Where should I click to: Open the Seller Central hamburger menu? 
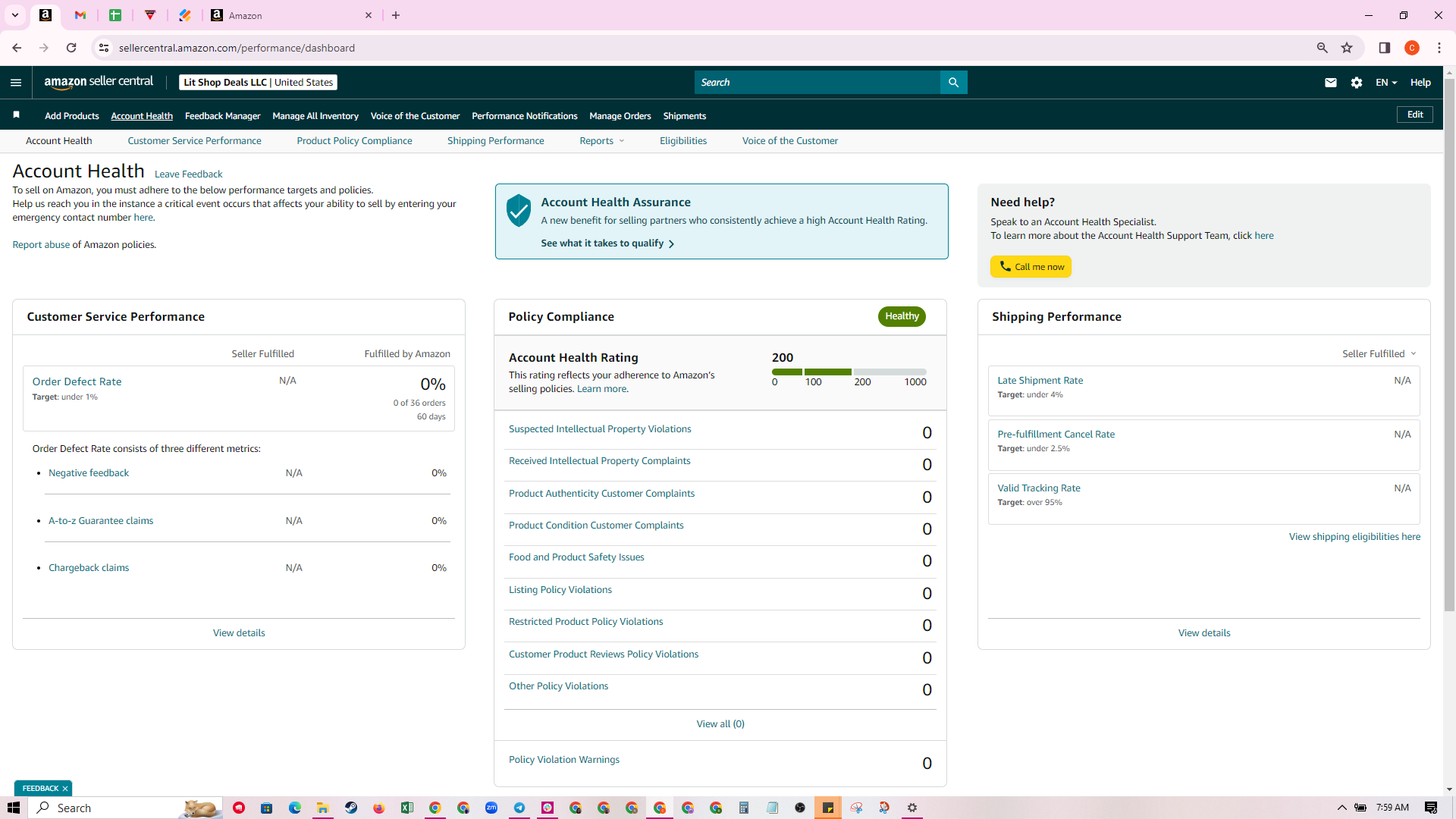point(16,83)
